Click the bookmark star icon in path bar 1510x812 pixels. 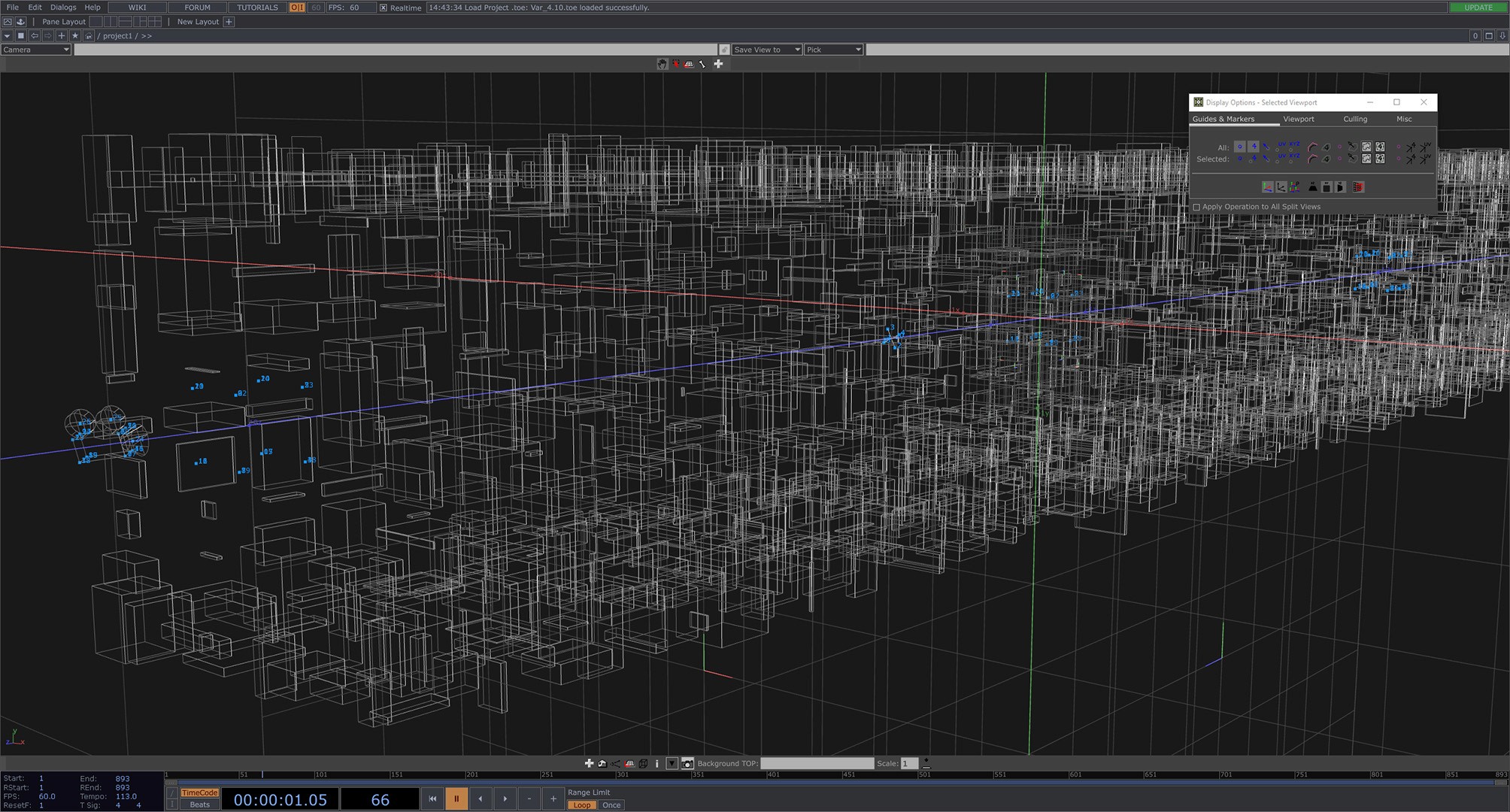click(74, 35)
